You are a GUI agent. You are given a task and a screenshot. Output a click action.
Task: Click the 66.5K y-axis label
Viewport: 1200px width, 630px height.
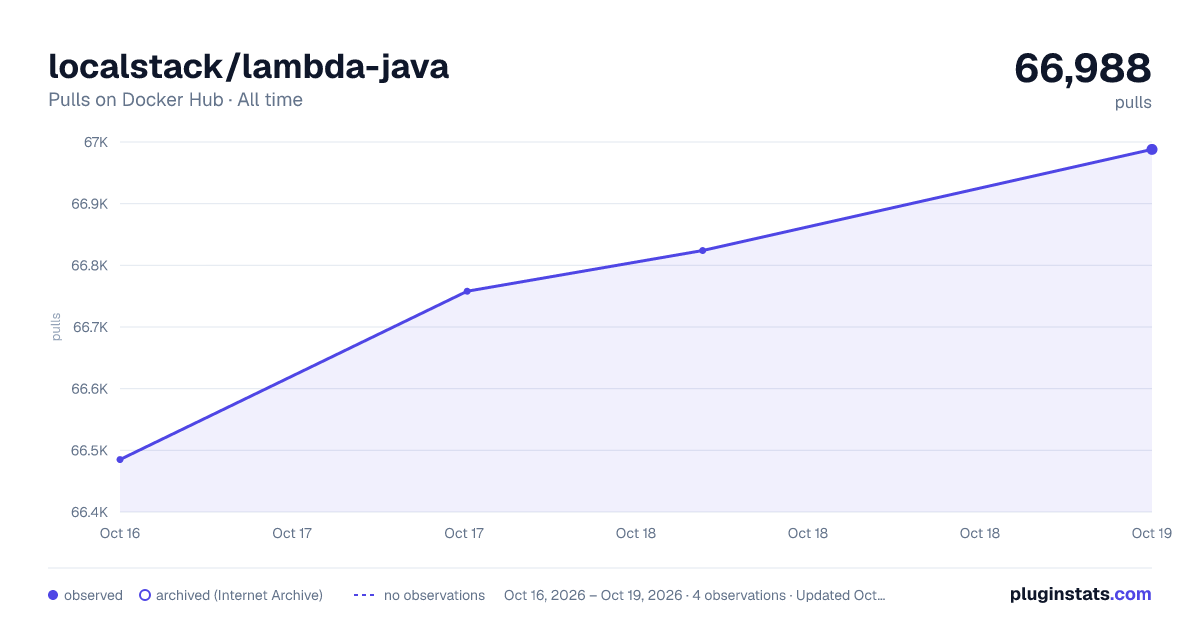click(x=90, y=451)
